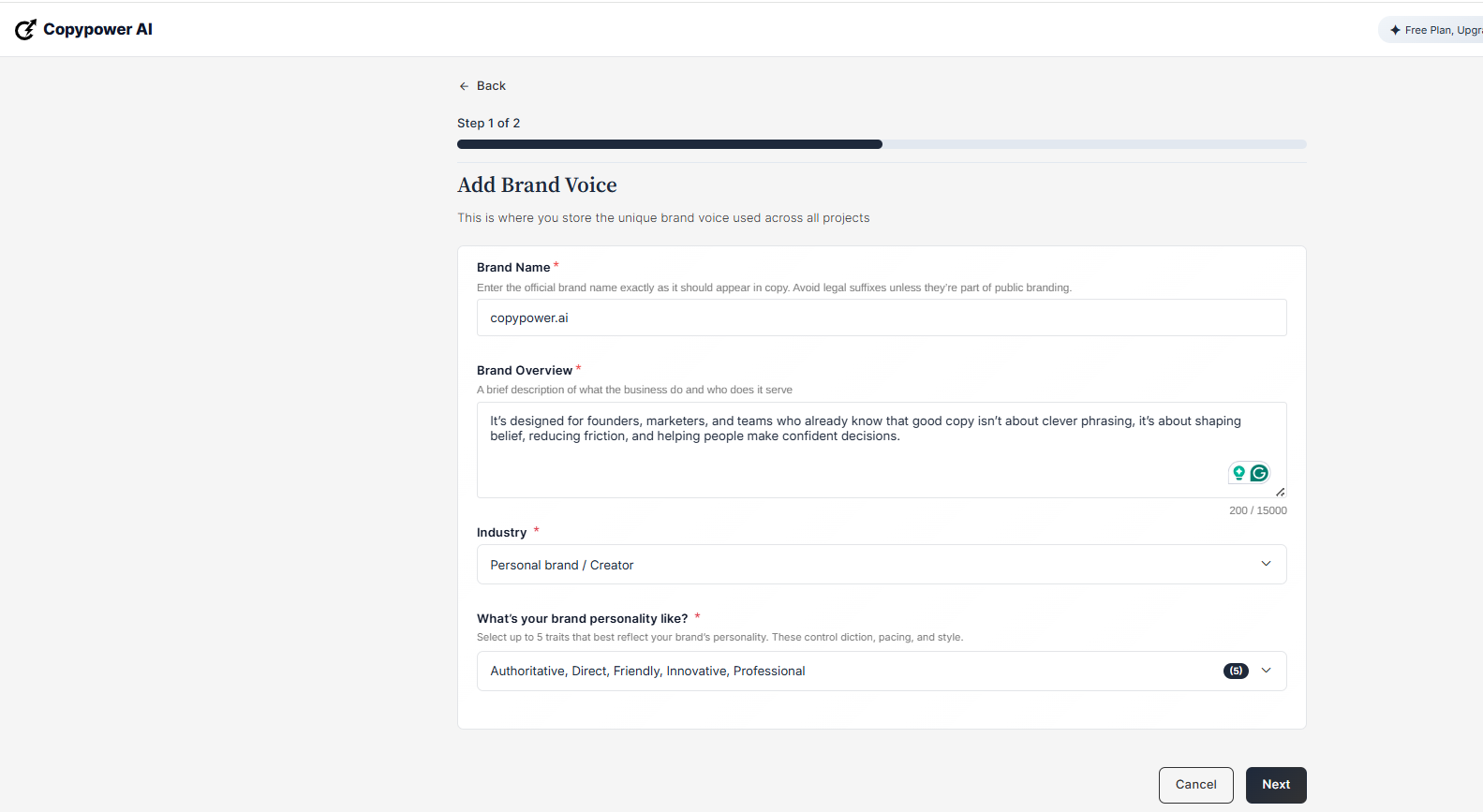Click the 'Select up to 5 traits' hint text

719,638
